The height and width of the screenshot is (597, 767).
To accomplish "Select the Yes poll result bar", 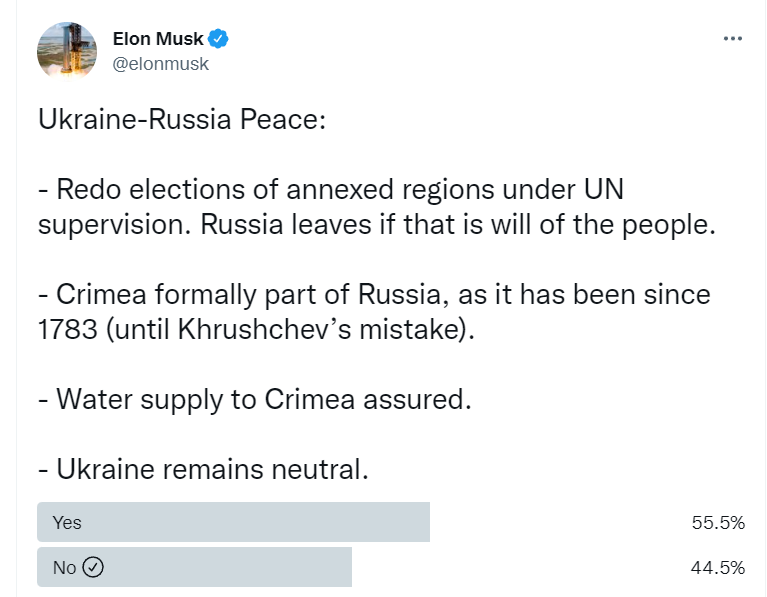I will coord(233,522).
